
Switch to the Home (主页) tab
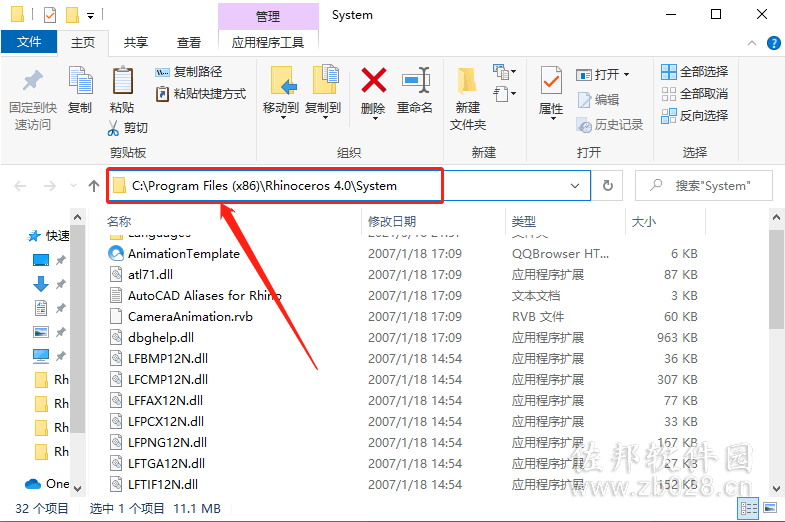(83, 43)
